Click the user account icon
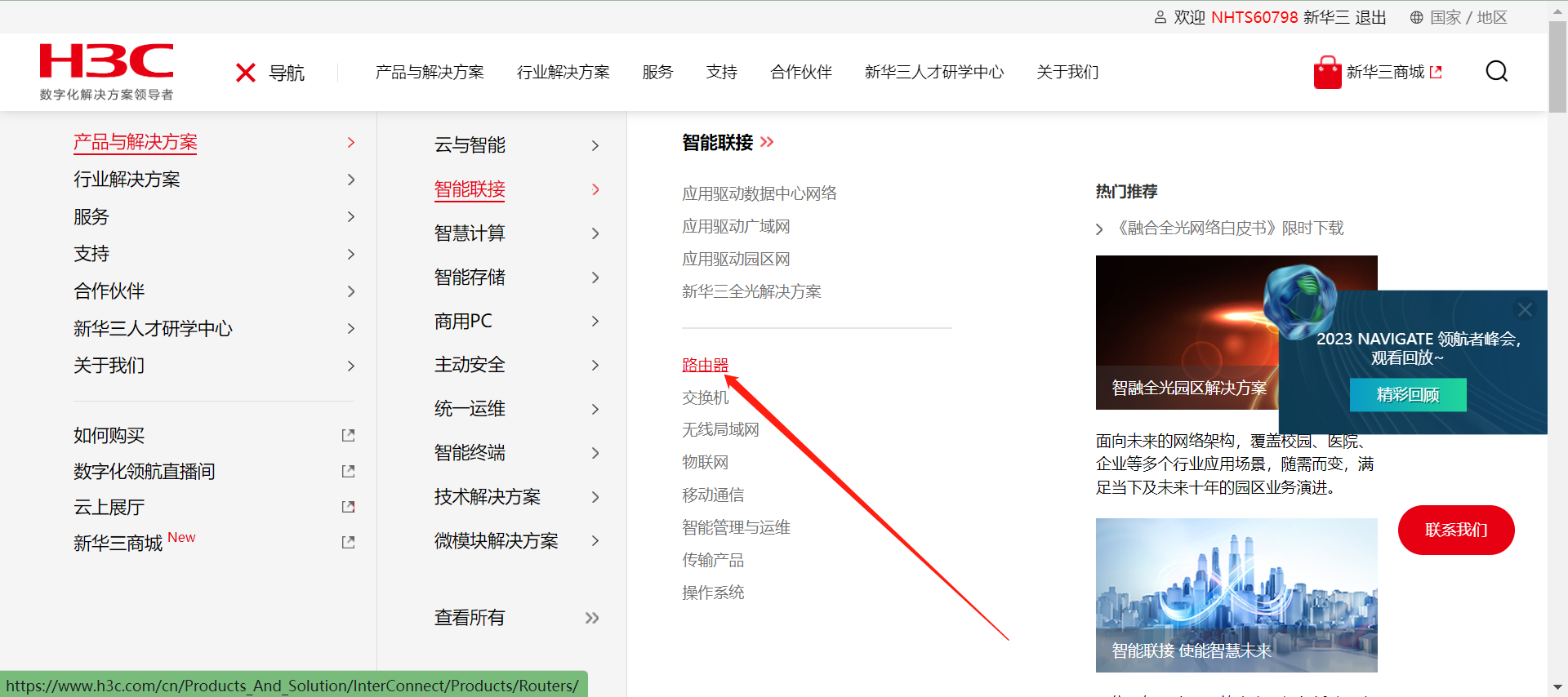Viewport: 1568px width, 697px height. coord(1160,17)
